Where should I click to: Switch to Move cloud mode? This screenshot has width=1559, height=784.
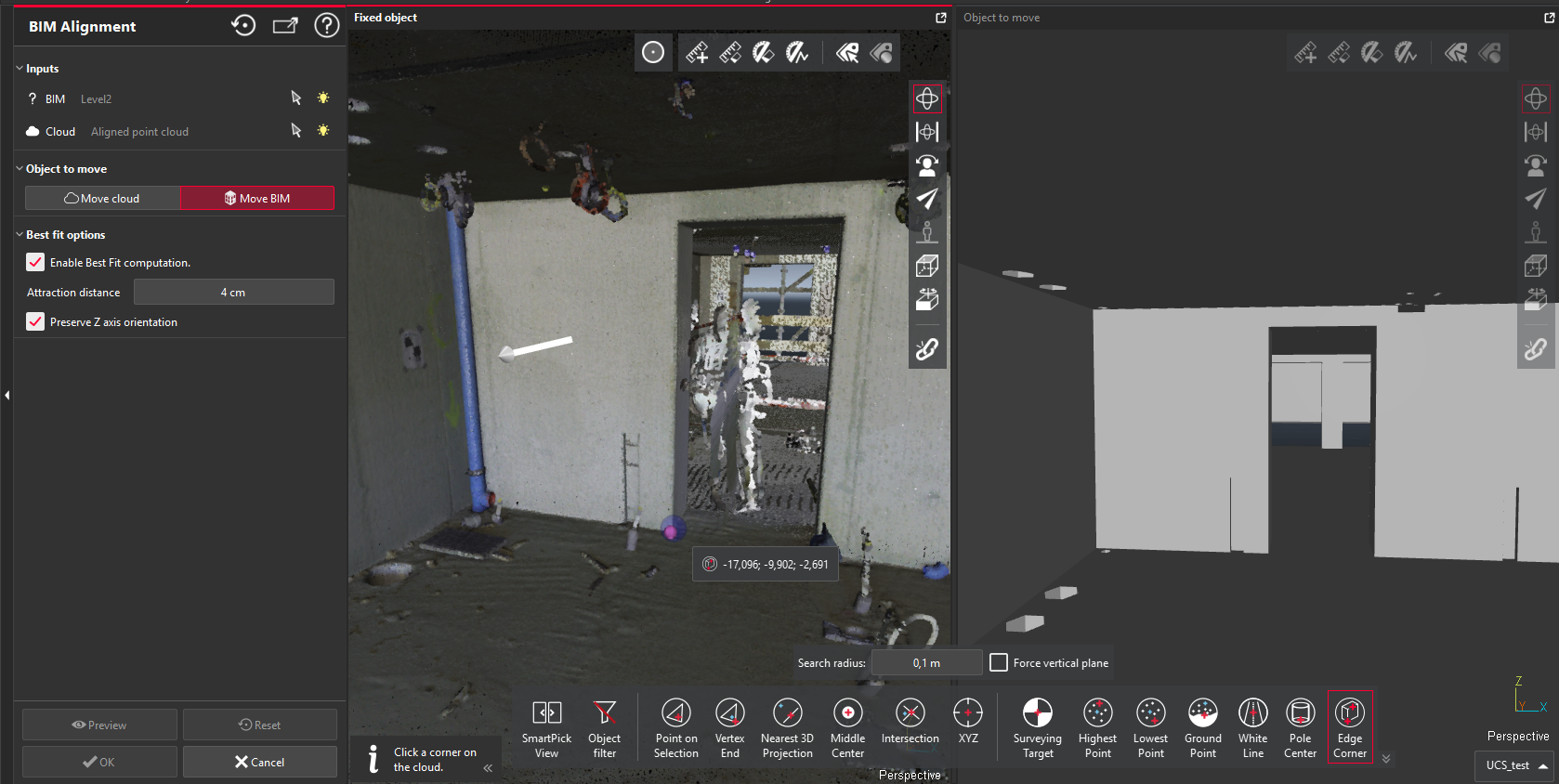tap(102, 198)
